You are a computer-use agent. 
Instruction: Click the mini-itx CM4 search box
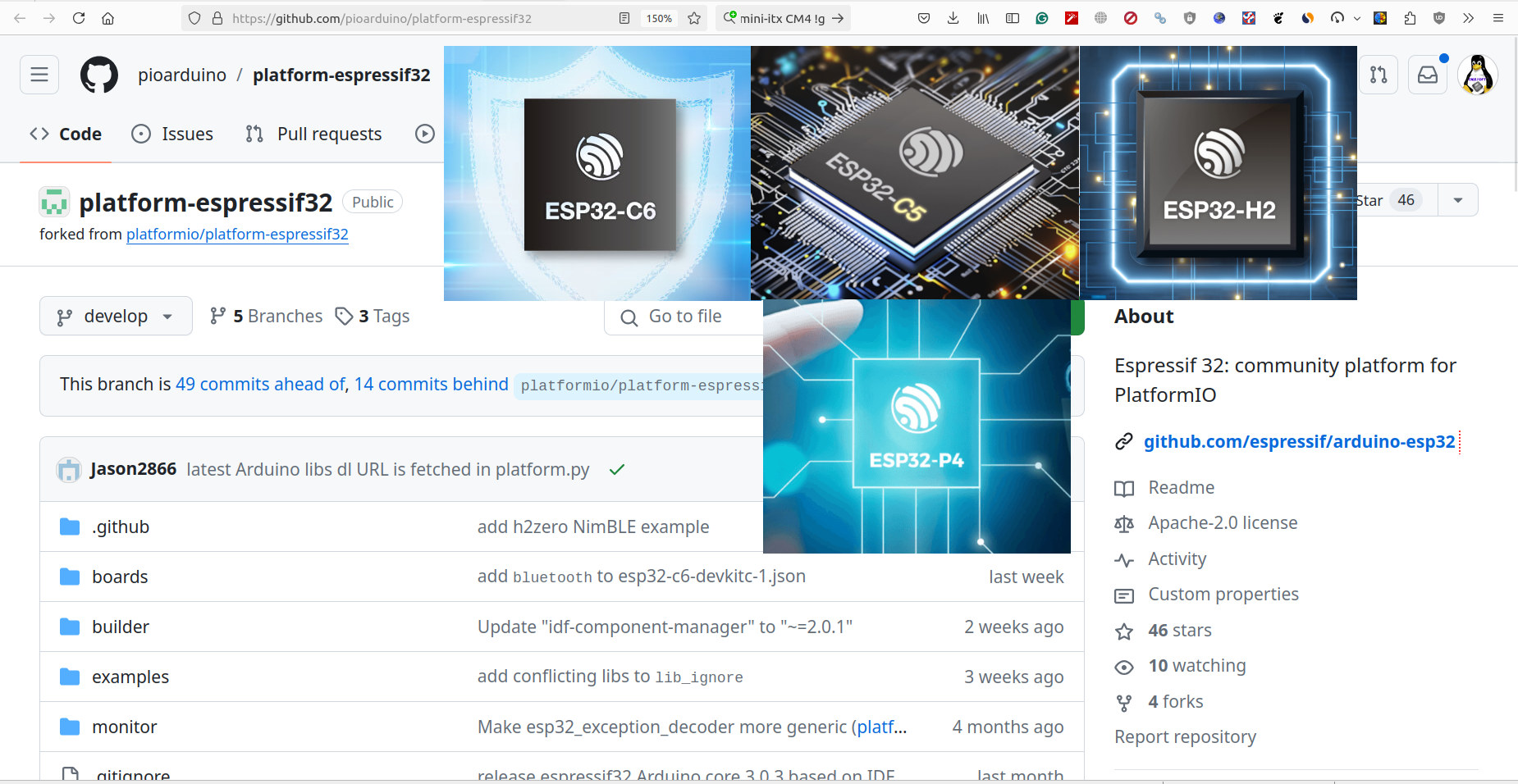pyautogui.click(x=783, y=18)
